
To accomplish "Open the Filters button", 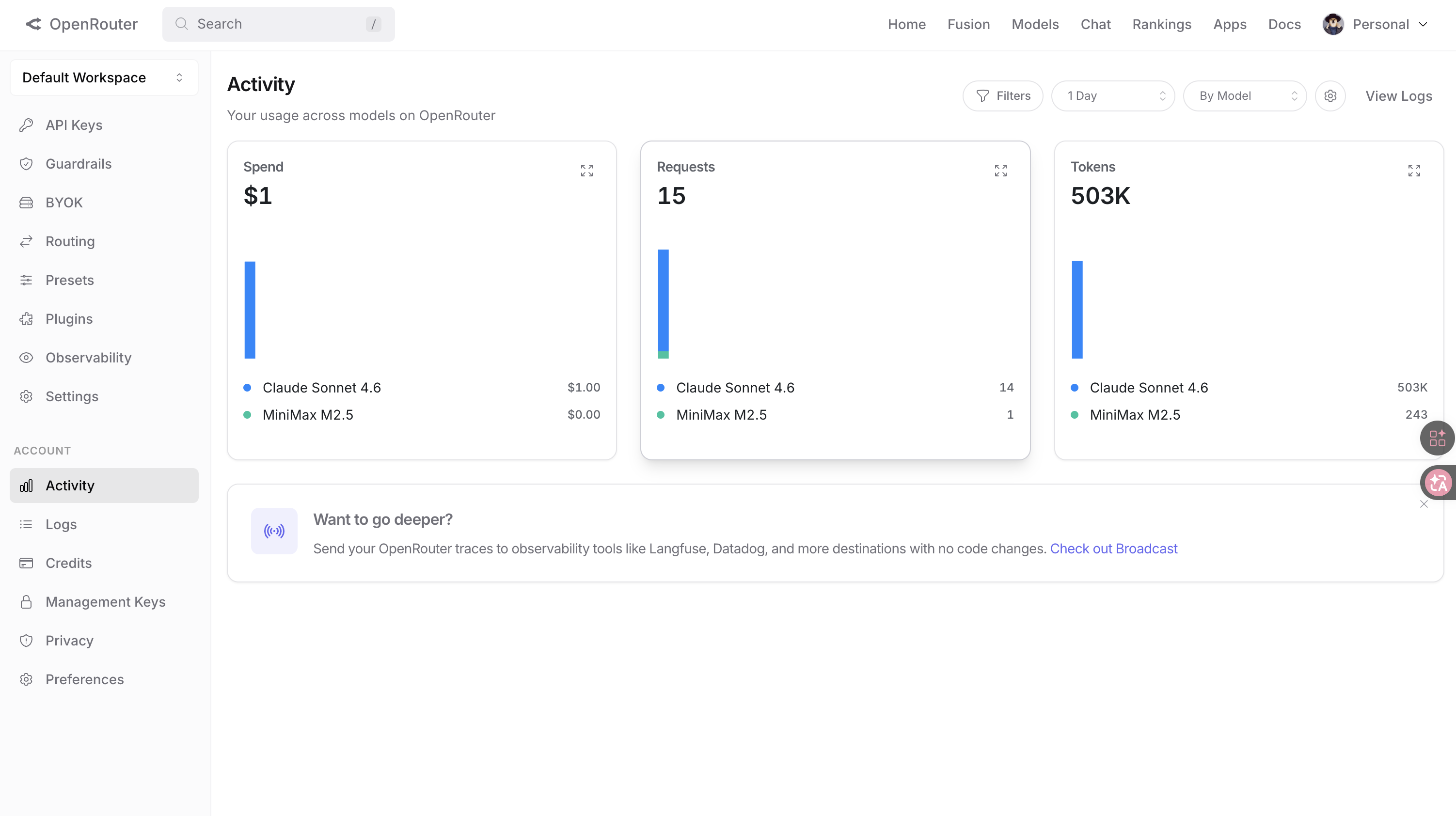I will tap(1003, 96).
